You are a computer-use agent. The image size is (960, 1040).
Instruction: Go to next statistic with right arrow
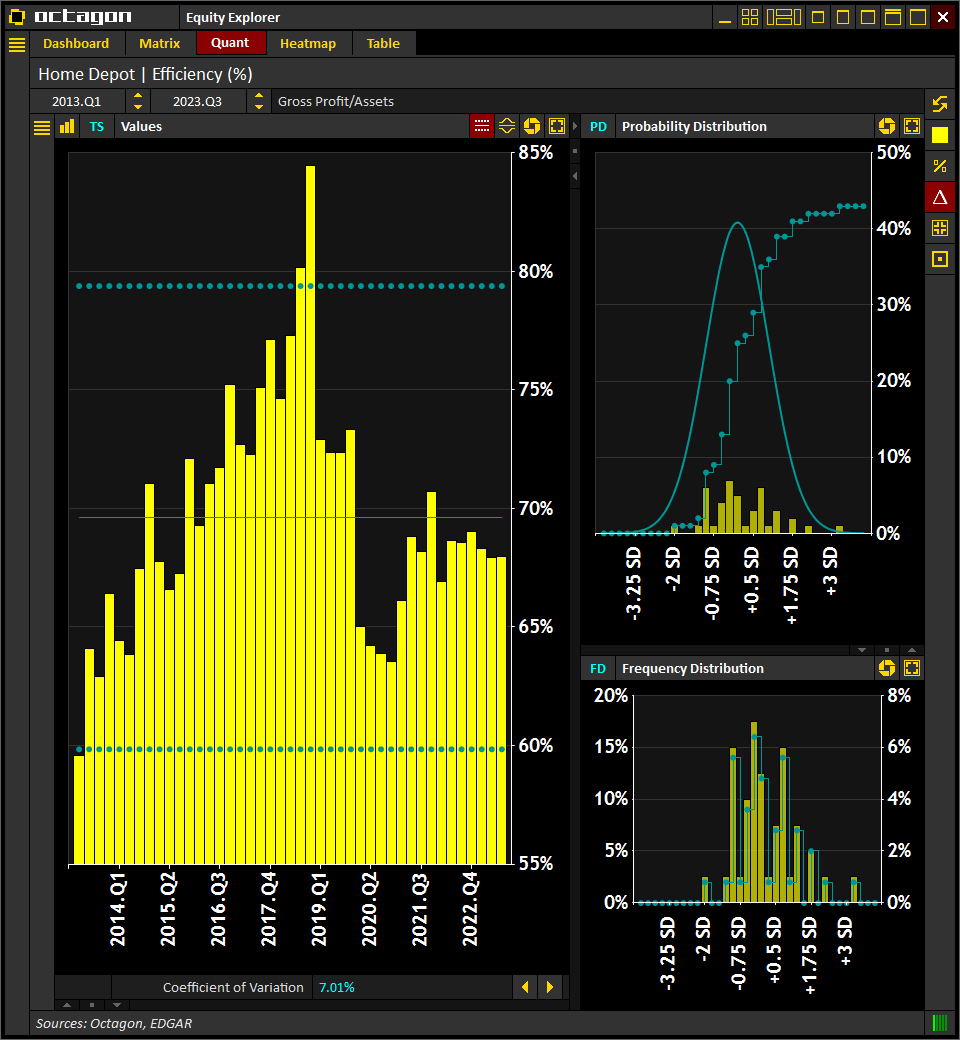(x=550, y=987)
